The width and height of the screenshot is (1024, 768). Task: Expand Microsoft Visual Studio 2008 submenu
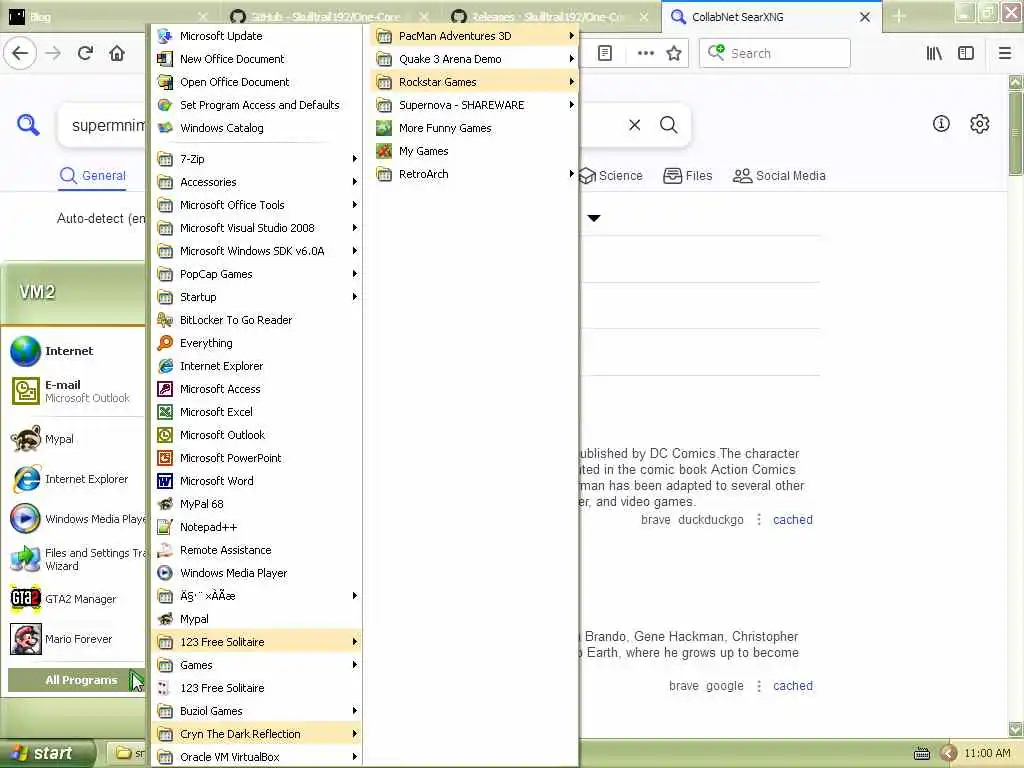256,228
